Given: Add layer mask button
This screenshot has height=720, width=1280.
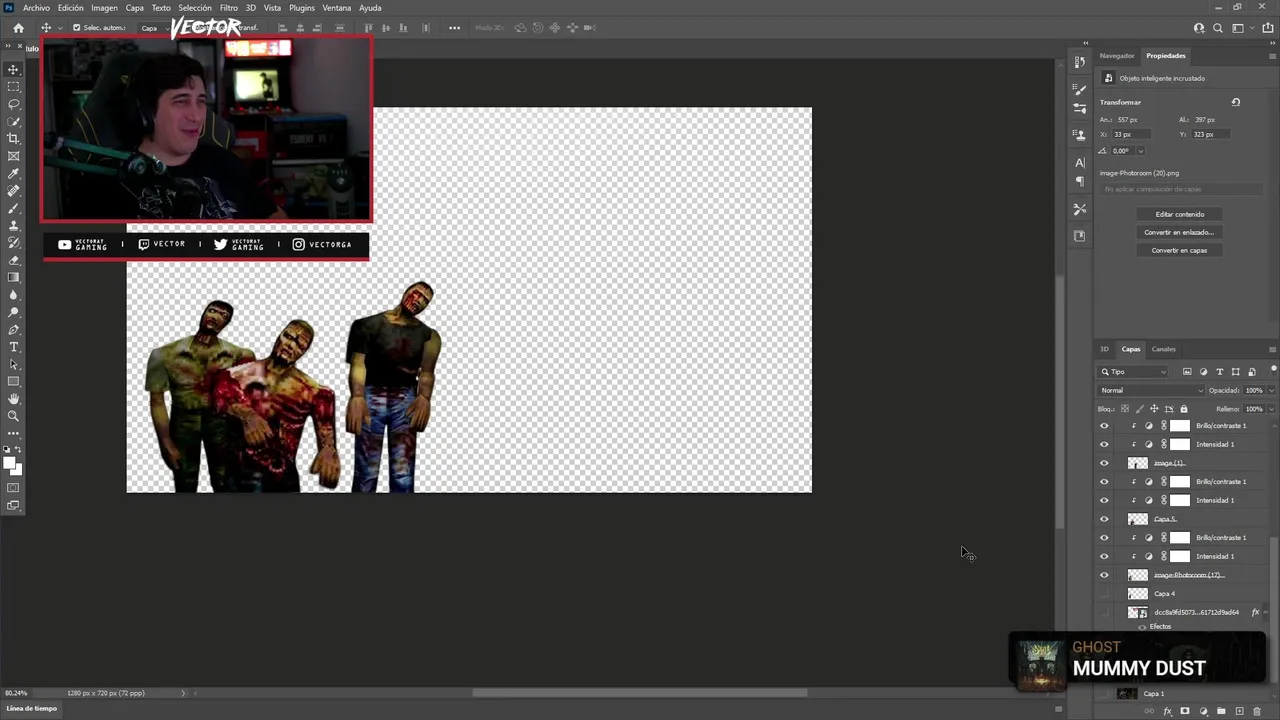Looking at the screenshot, I should pos(1185,711).
